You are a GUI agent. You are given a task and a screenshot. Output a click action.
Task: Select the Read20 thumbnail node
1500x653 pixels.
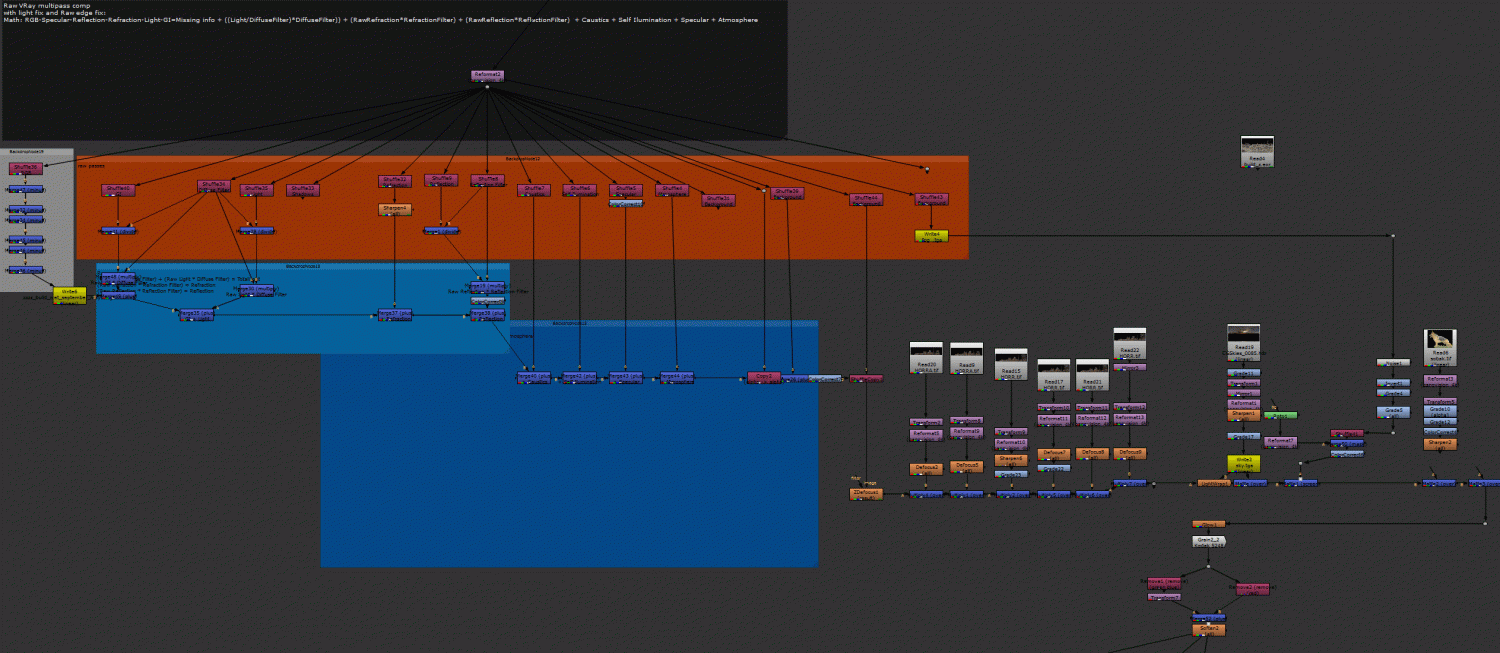pos(926,358)
